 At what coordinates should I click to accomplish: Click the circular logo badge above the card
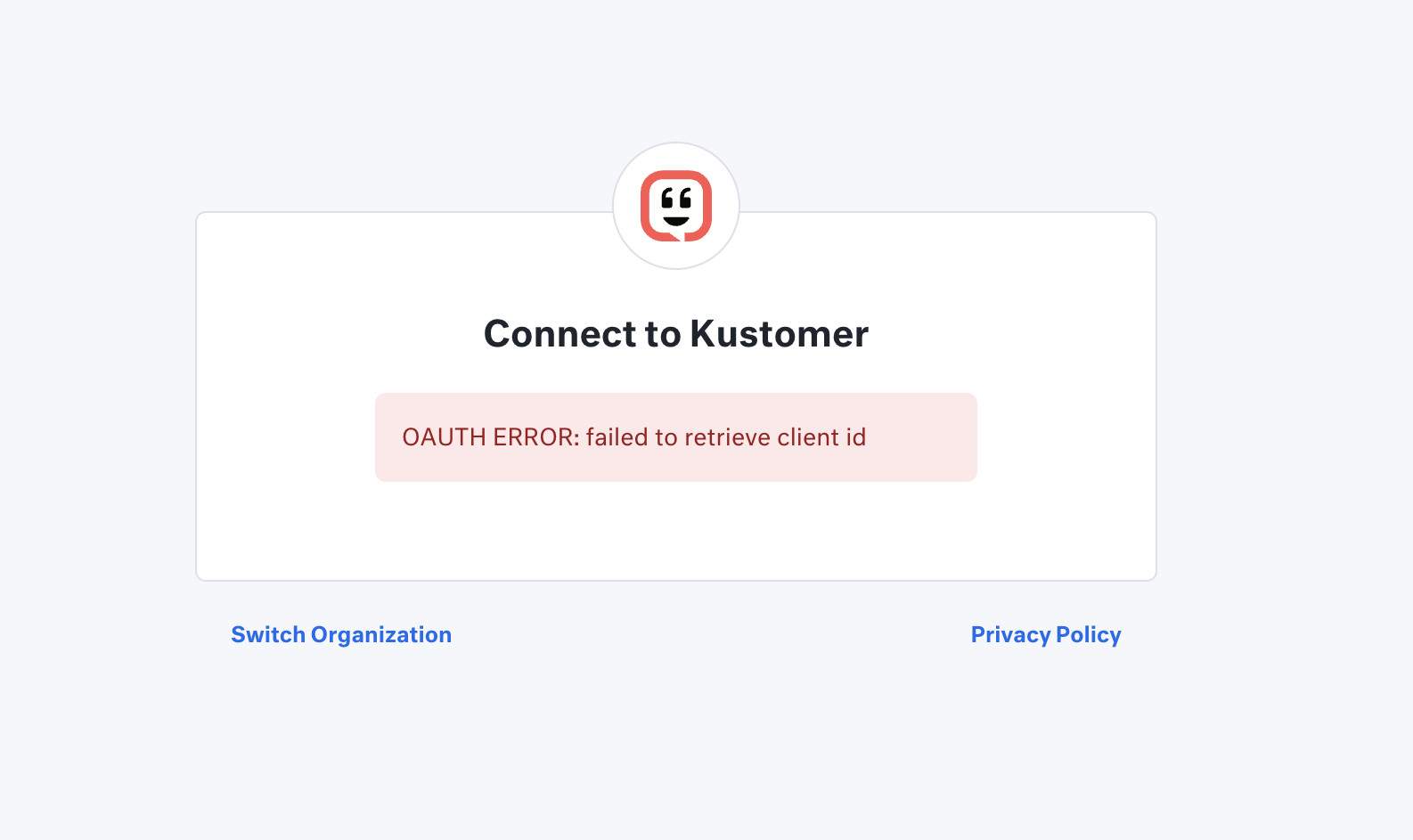676,206
